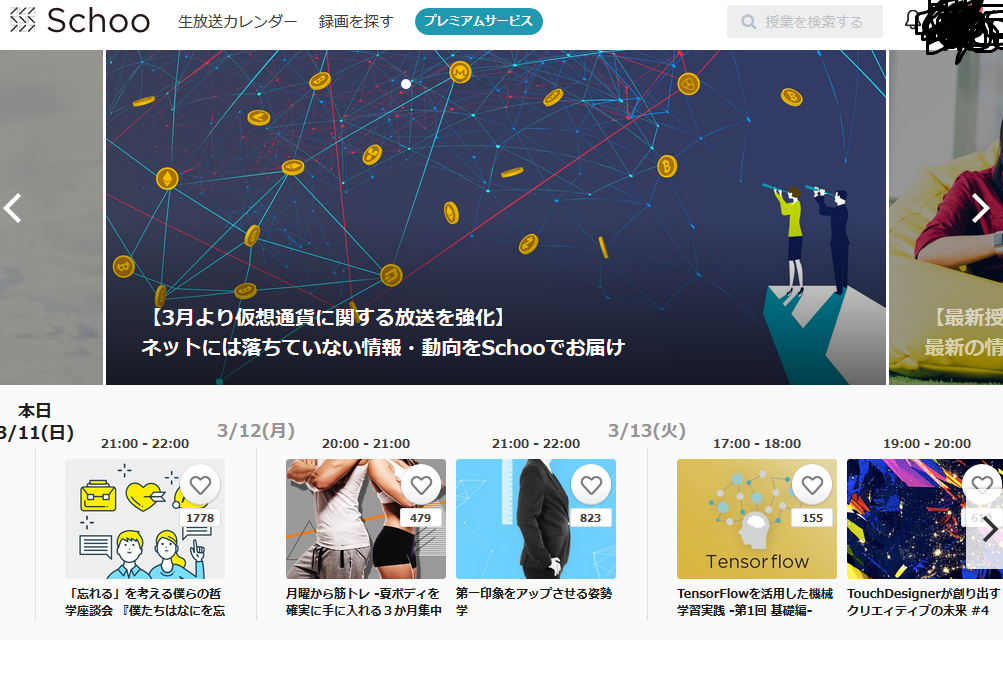Open the partially visible right banner slide
The image size is (1003, 685).
(x=946, y=217)
